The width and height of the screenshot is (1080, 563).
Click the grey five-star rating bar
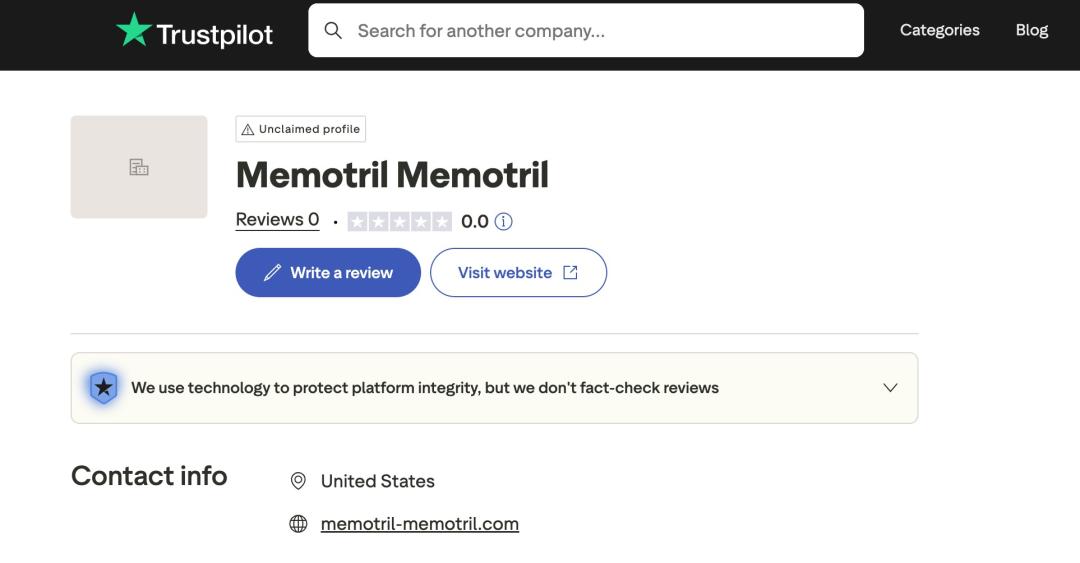[x=399, y=222]
